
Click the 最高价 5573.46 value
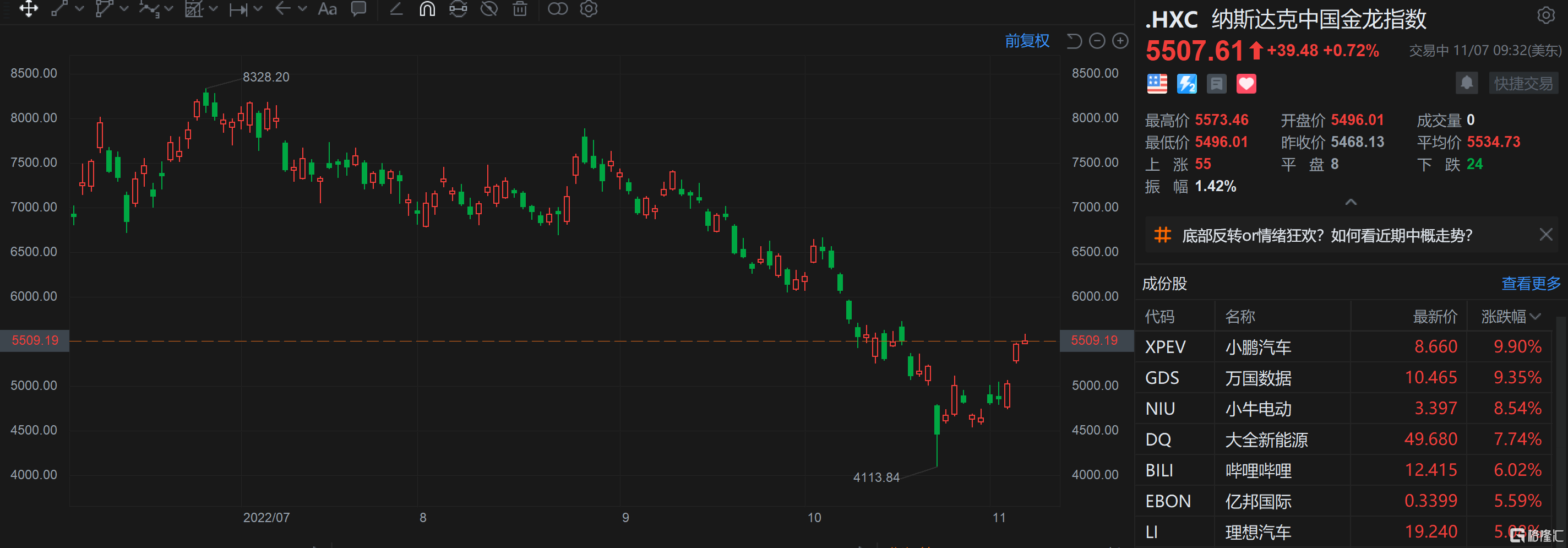coord(1221,120)
